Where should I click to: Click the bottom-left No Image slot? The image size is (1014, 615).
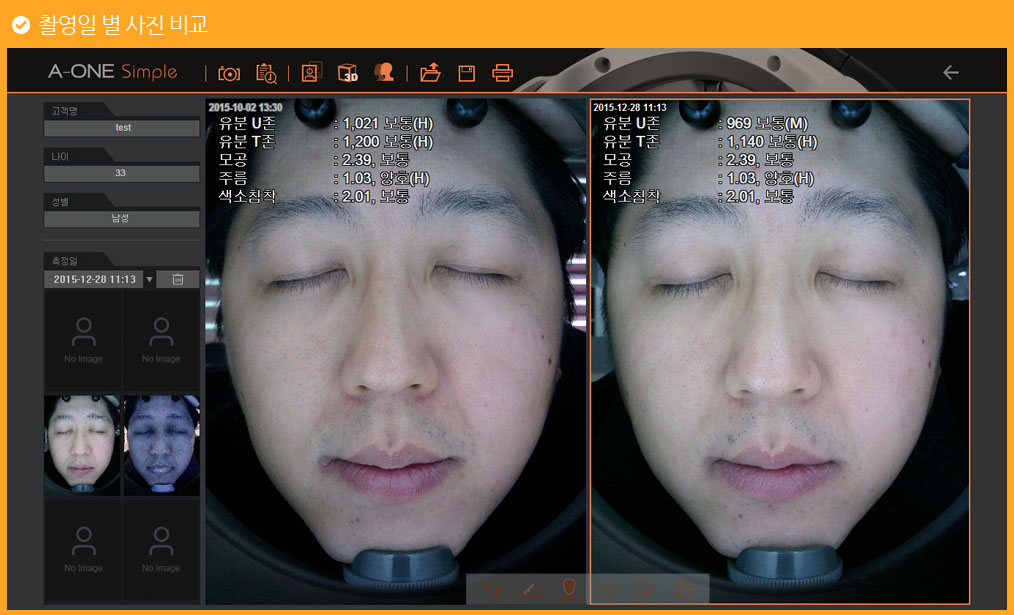(83, 550)
